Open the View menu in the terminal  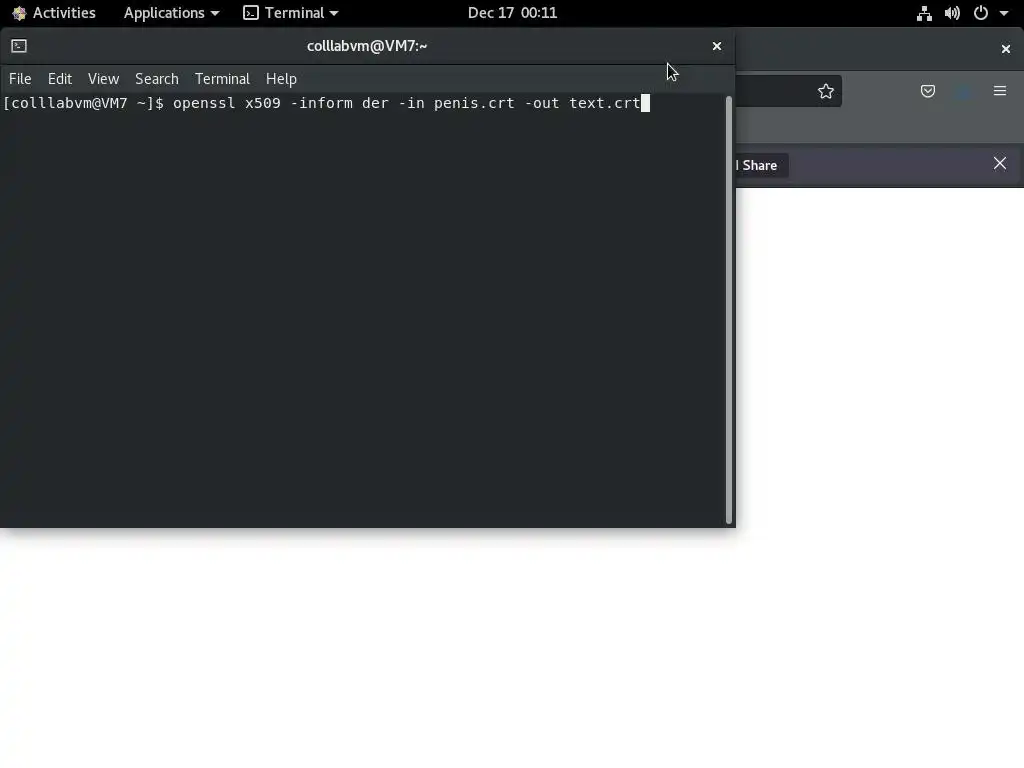pyautogui.click(x=103, y=79)
